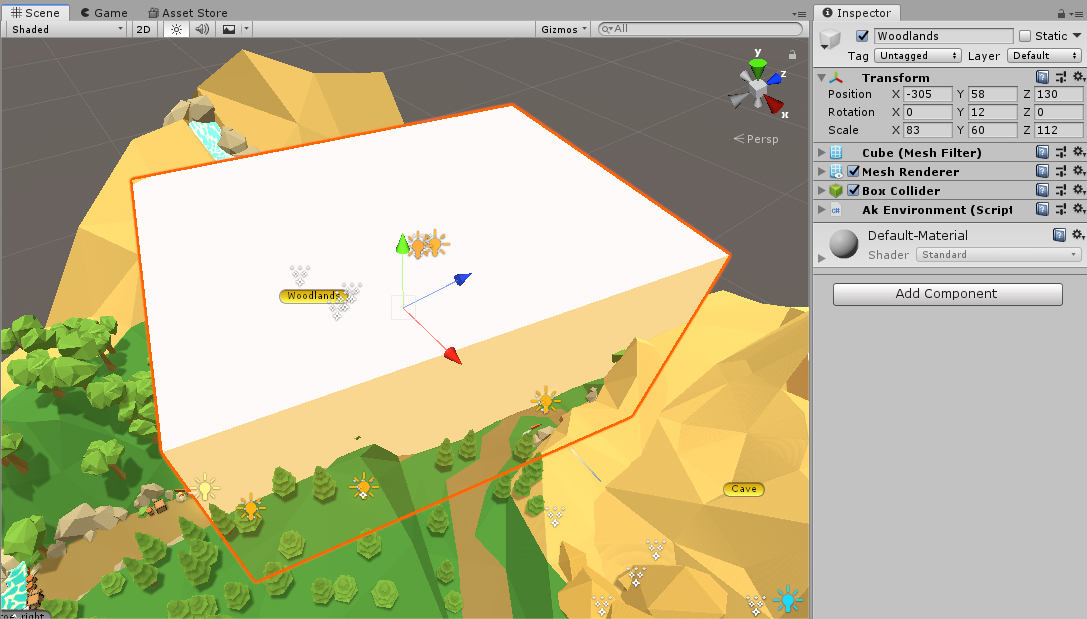Toggle scene lighting sun icon
This screenshot has height=619, width=1087.
coord(176,29)
